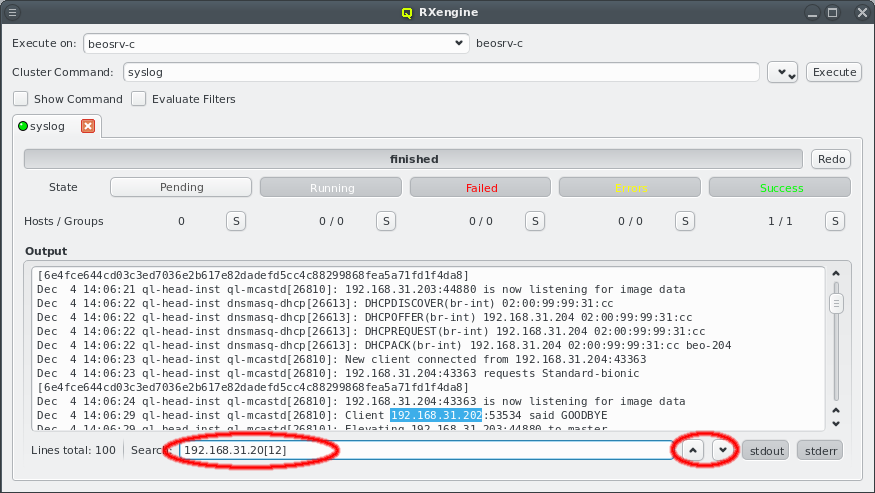Close the syslog tab with the red X icon

pyautogui.click(x=87, y=126)
